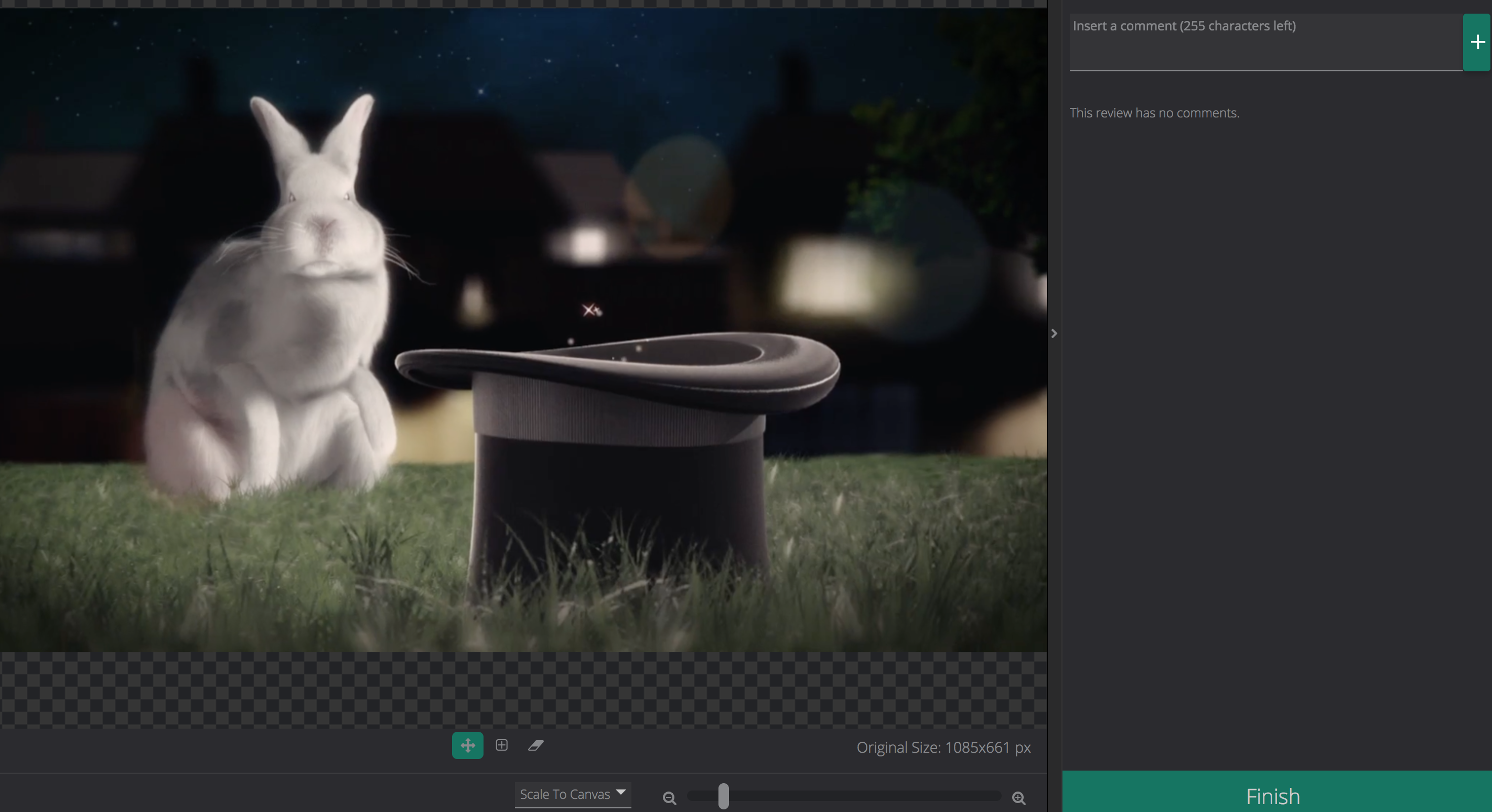This screenshot has height=812, width=1492.
Task: Click the checkered transparent area below image
Action: (x=521, y=689)
